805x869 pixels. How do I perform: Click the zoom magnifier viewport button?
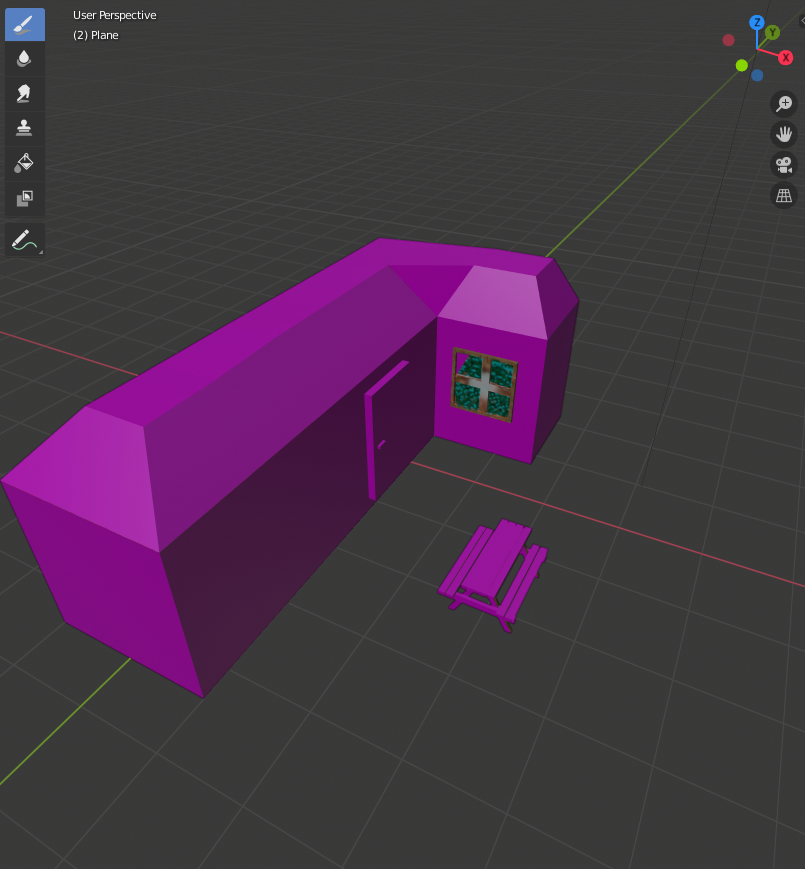(x=784, y=104)
